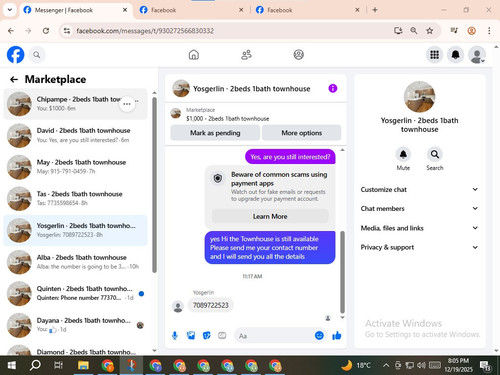The image size is (500, 375).
Task: Expand Customize chat section
Action: click(x=419, y=189)
